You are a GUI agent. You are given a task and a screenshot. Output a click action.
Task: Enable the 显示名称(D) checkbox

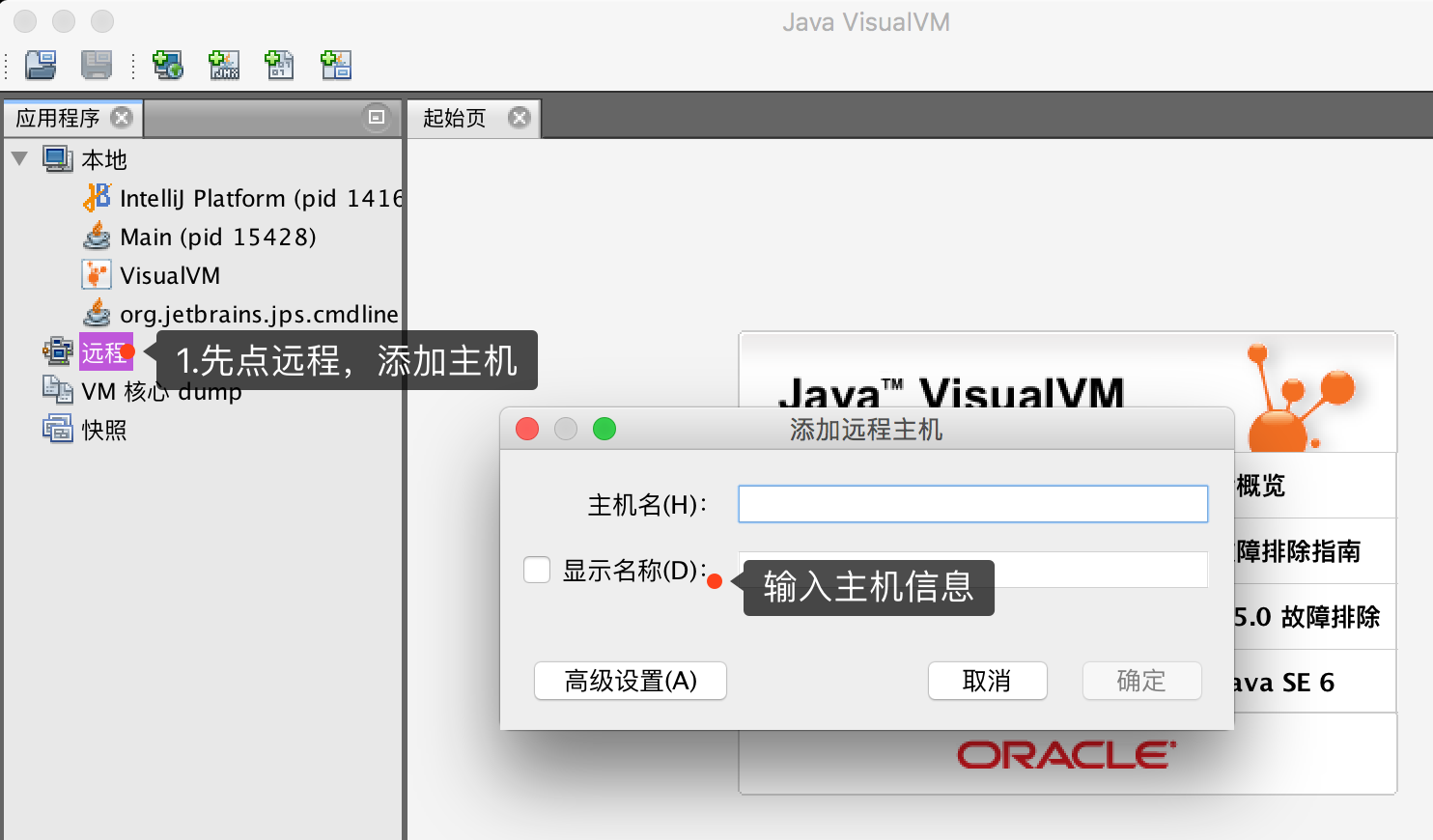point(537,570)
